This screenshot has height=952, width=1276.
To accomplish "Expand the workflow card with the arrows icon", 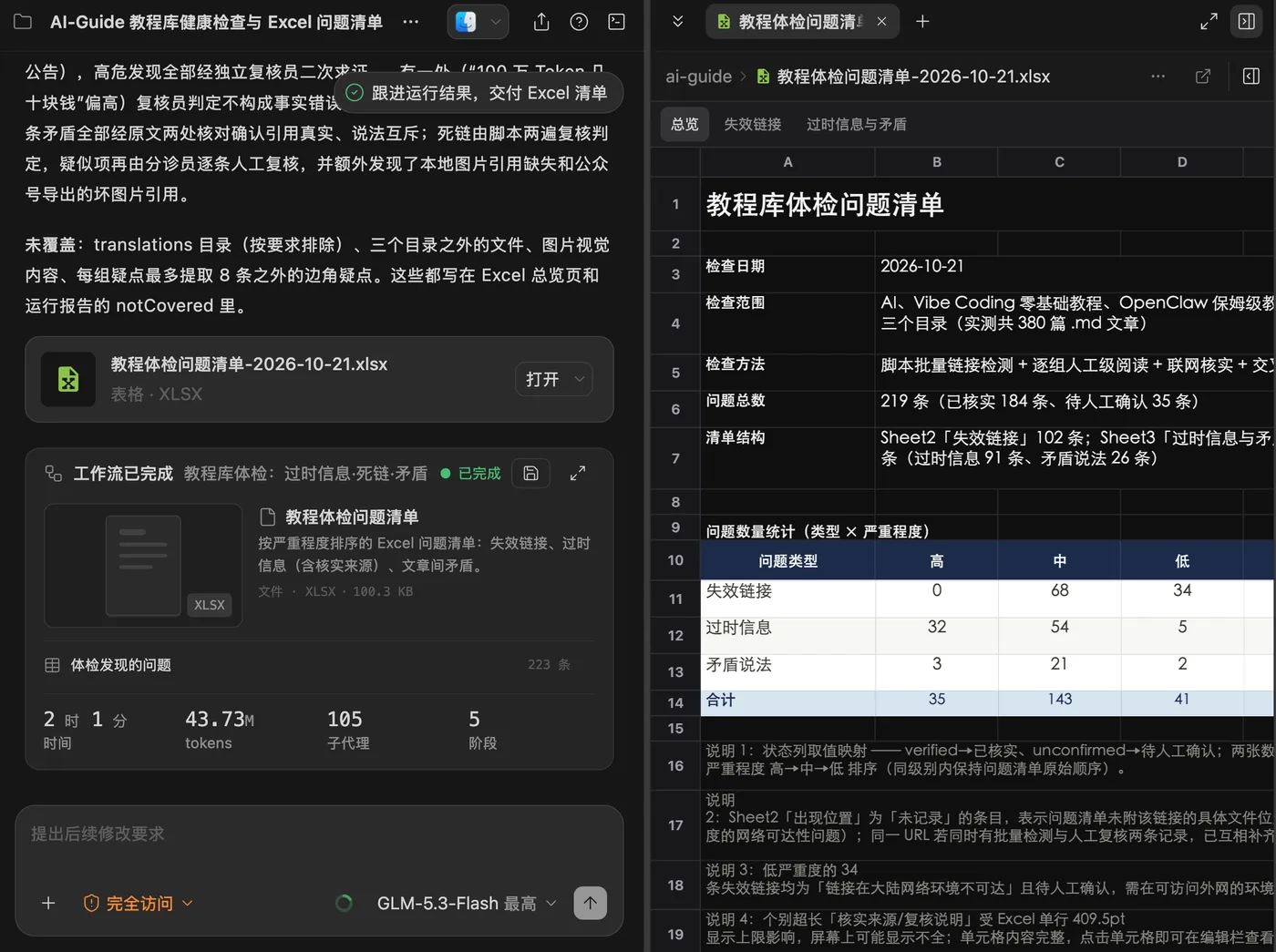I will coord(578,473).
